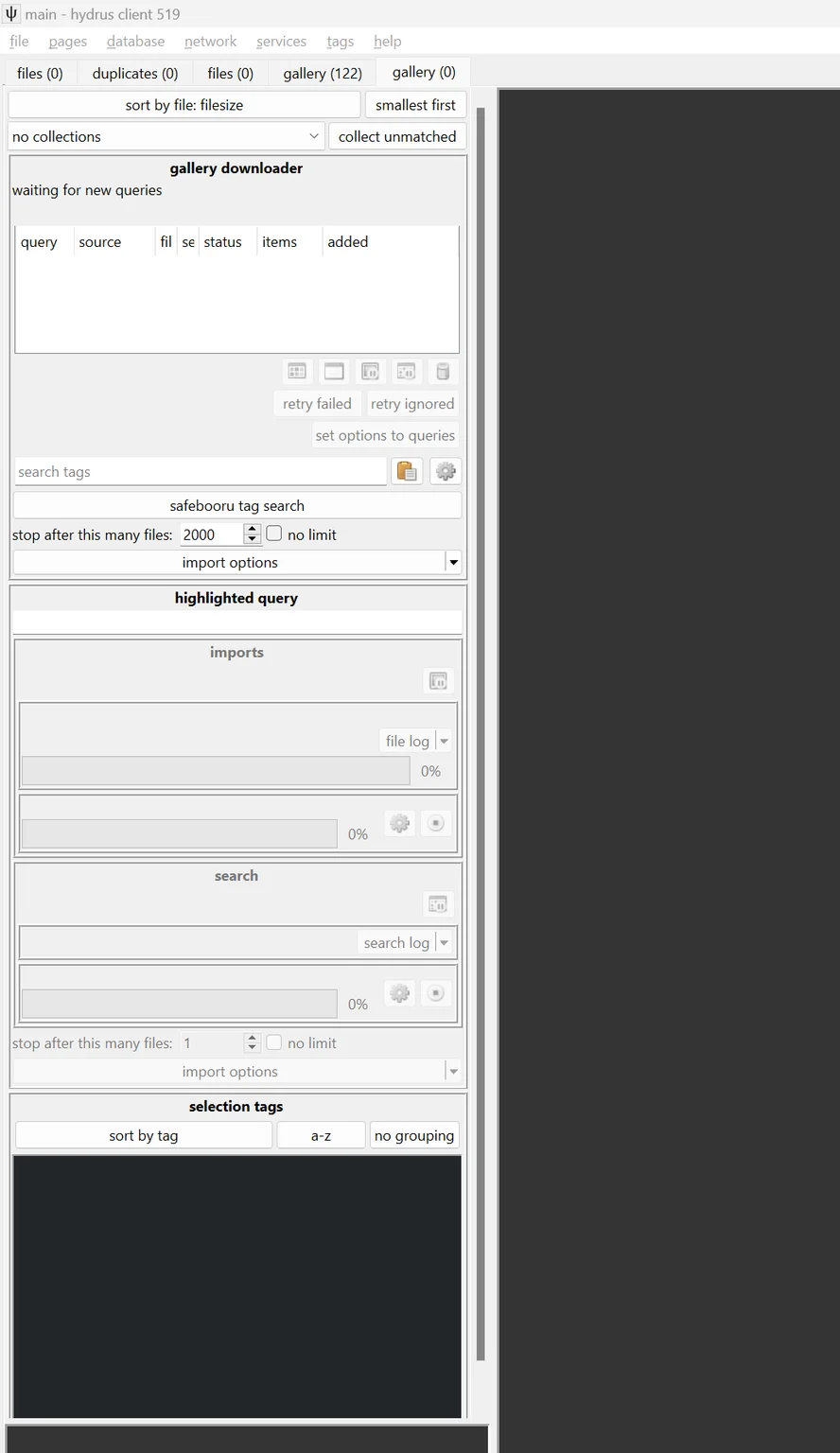Image resolution: width=840 pixels, height=1453 pixels.
Task: Expand arrow beside upper import options
Action: click(x=453, y=563)
